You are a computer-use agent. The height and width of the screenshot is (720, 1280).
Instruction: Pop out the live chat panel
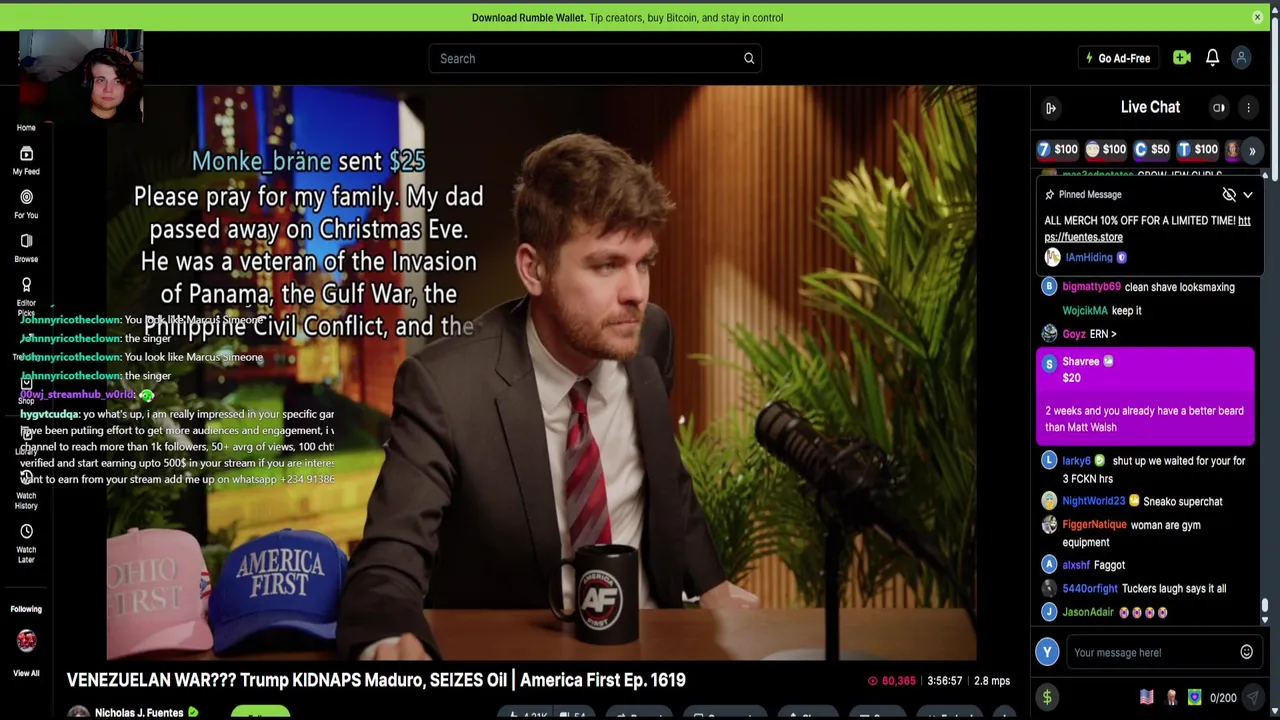coord(1051,108)
